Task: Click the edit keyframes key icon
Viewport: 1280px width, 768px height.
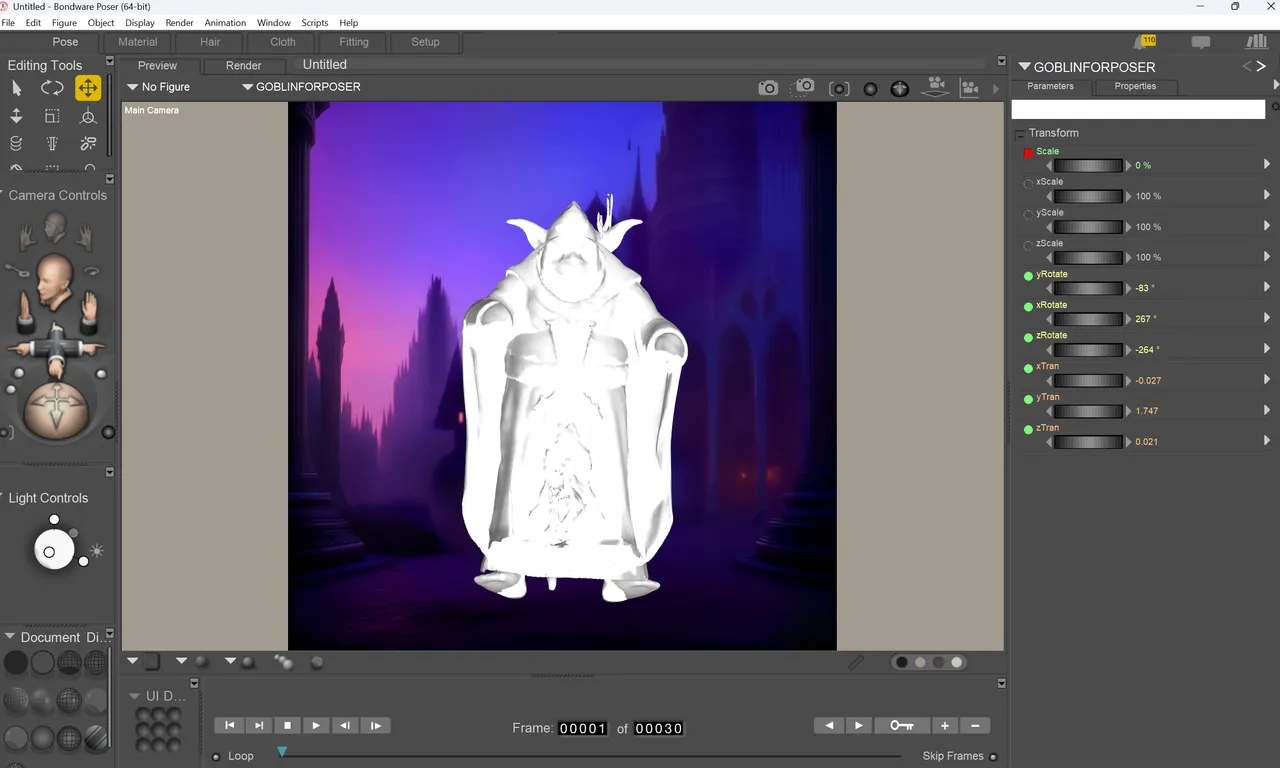Action: [902, 726]
